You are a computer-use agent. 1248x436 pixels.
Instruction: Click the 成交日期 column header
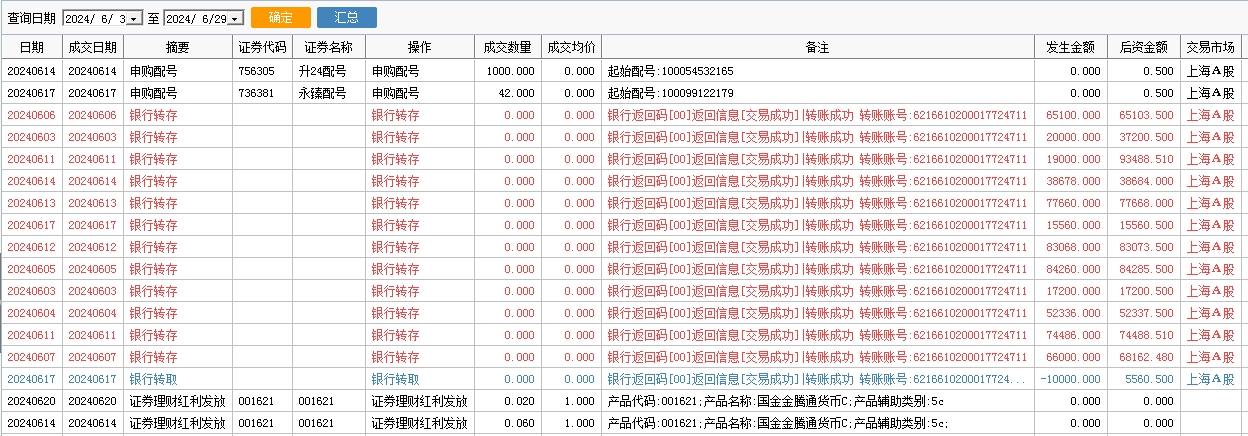pos(92,48)
